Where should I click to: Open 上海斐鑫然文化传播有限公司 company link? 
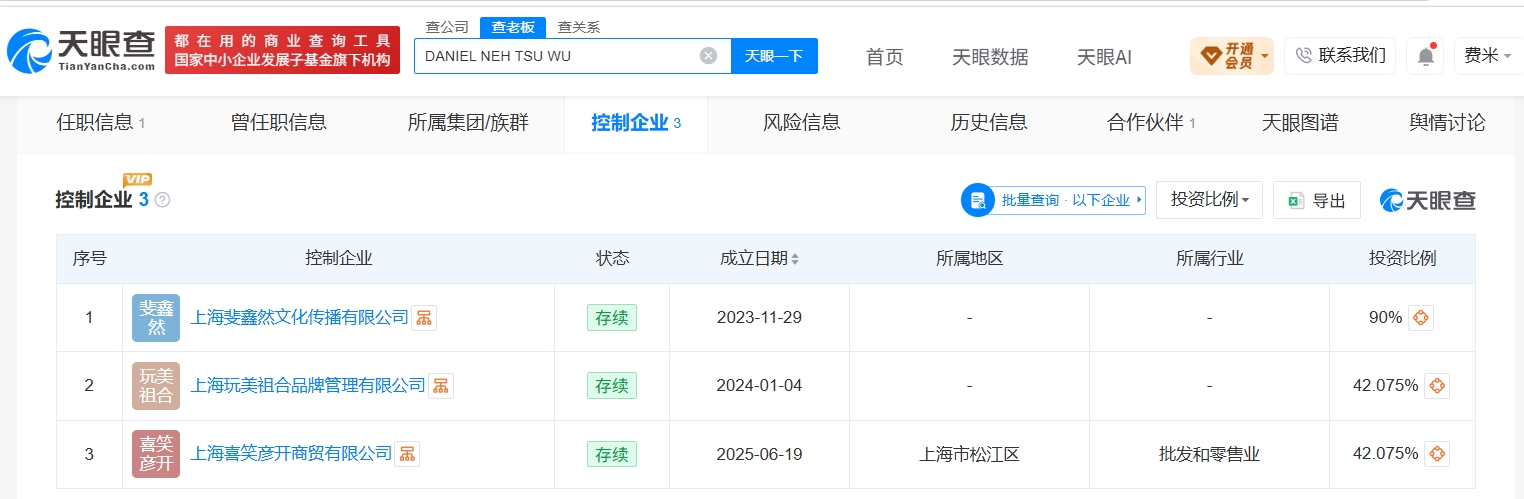click(300, 318)
